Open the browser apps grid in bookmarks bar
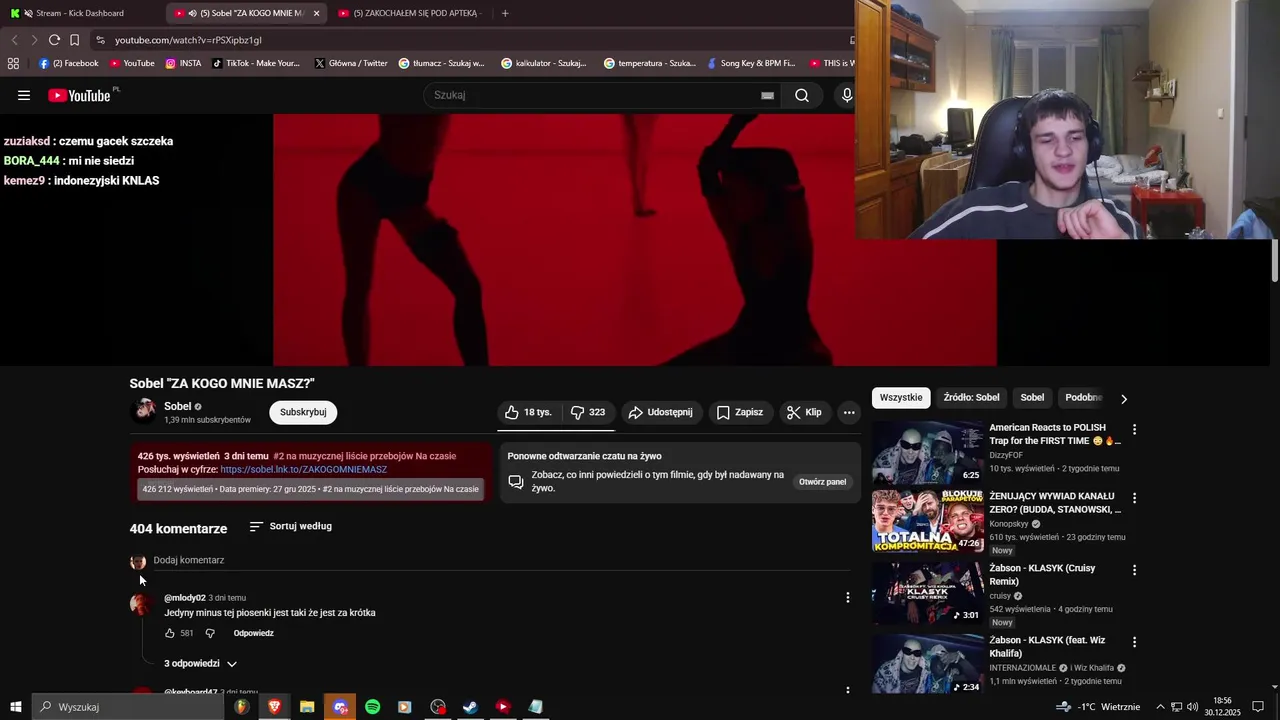 tap(13, 63)
